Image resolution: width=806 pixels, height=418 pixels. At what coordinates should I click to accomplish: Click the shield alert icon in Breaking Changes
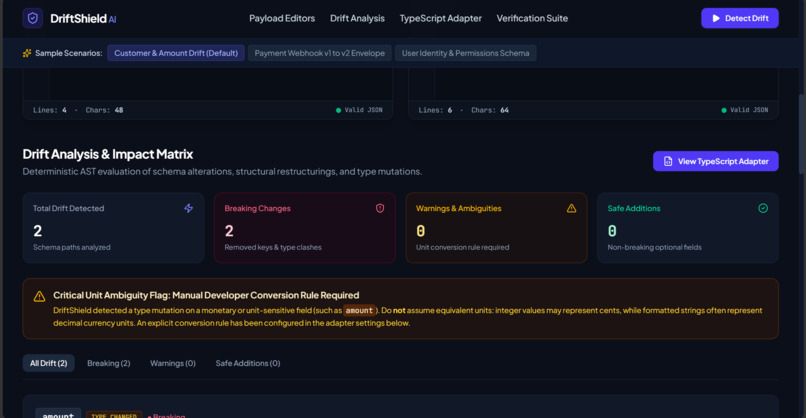(380, 208)
